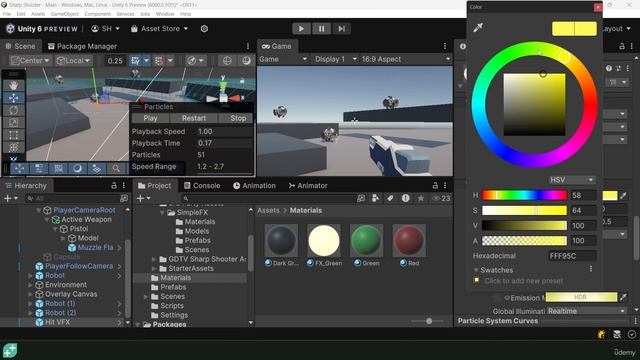Viewport: 640px width, 360px height.
Task: Click the Saturation slider bar
Action: coord(524,210)
